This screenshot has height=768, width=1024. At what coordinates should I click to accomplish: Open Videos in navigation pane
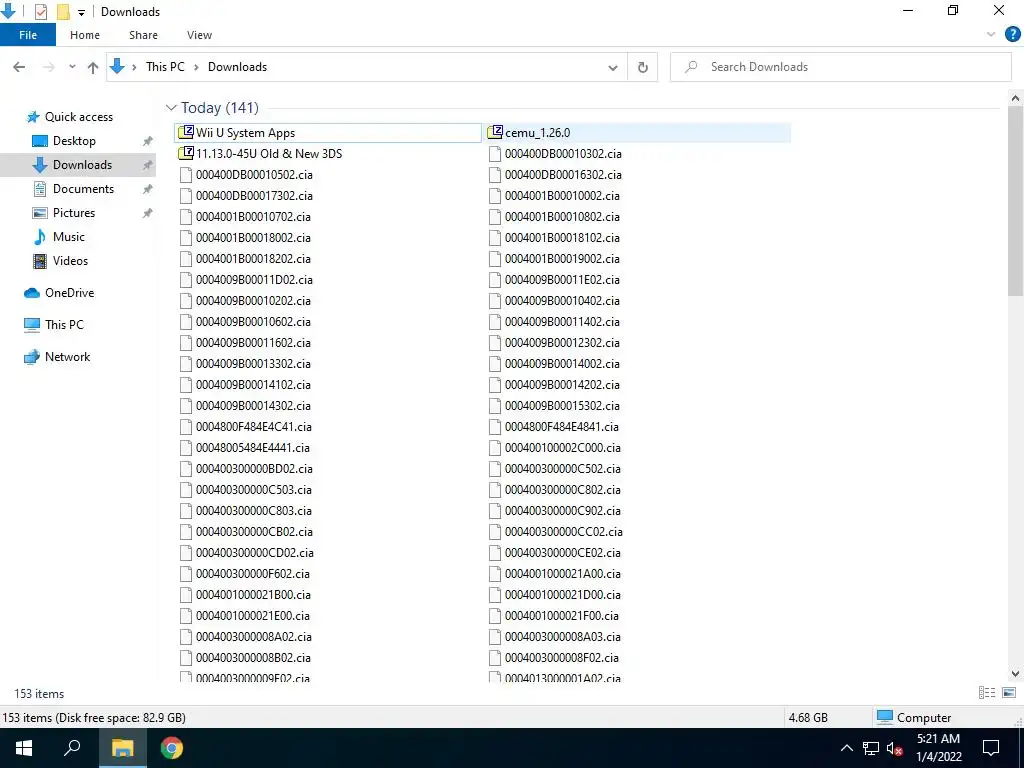point(70,261)
